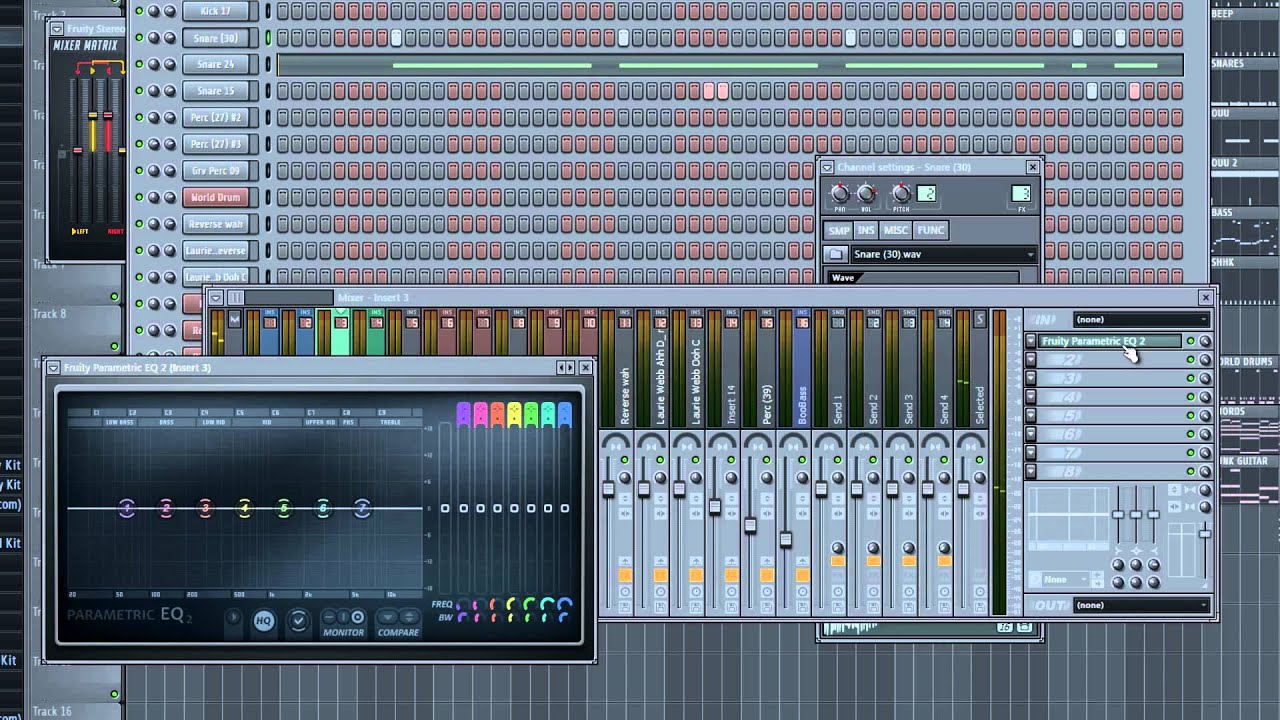Select the World Drum channel button

(x=215, y=197)
